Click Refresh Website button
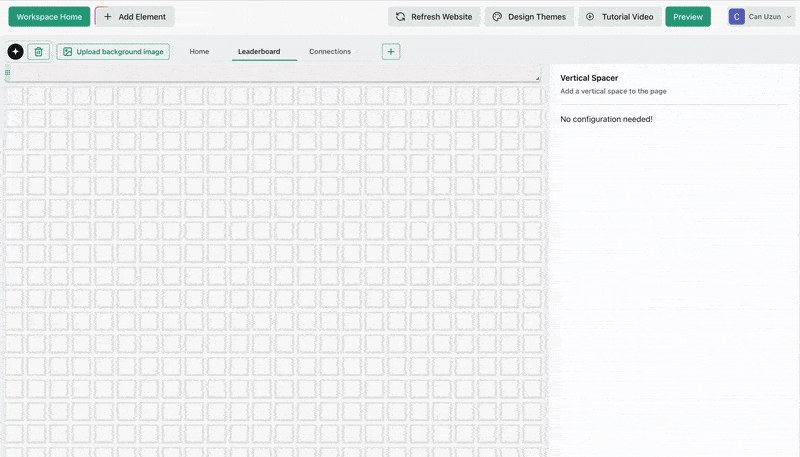Screen dimensions: 800x457 (434, 17)
